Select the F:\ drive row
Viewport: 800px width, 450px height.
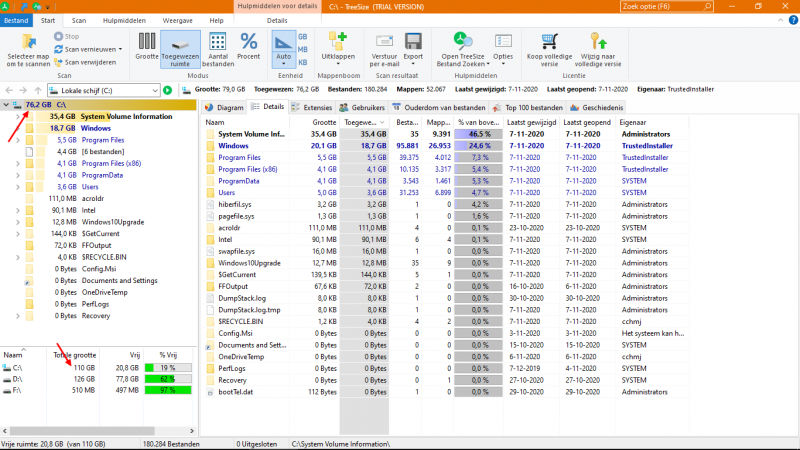point(97,390)
